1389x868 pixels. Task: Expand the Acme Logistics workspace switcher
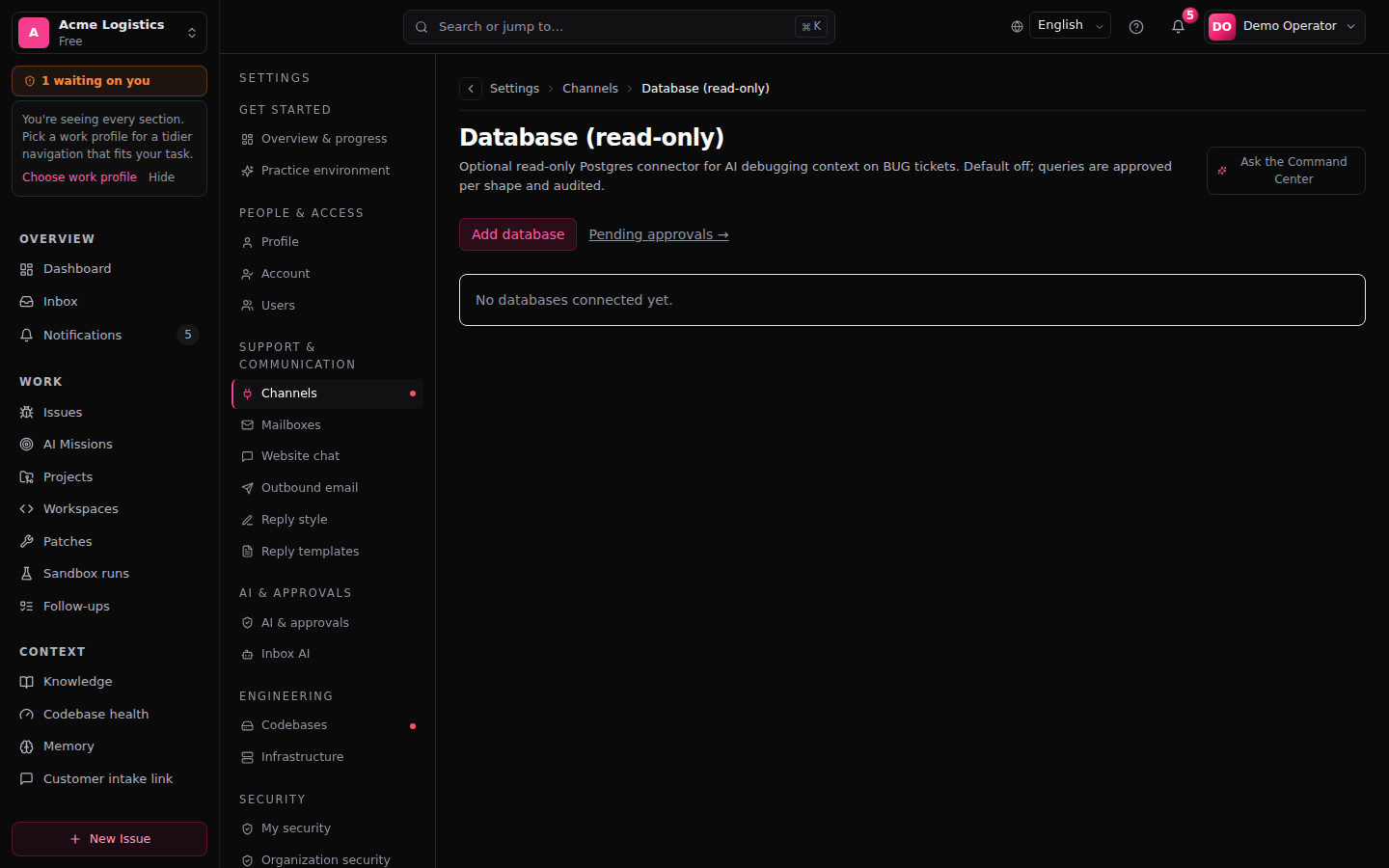click(109, 33)
